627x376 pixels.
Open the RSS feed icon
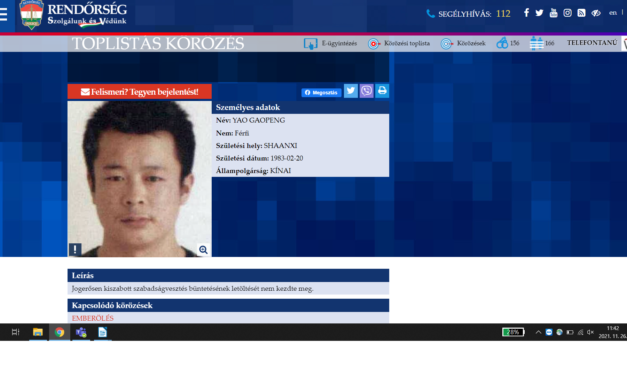click(x=581, y=13)
